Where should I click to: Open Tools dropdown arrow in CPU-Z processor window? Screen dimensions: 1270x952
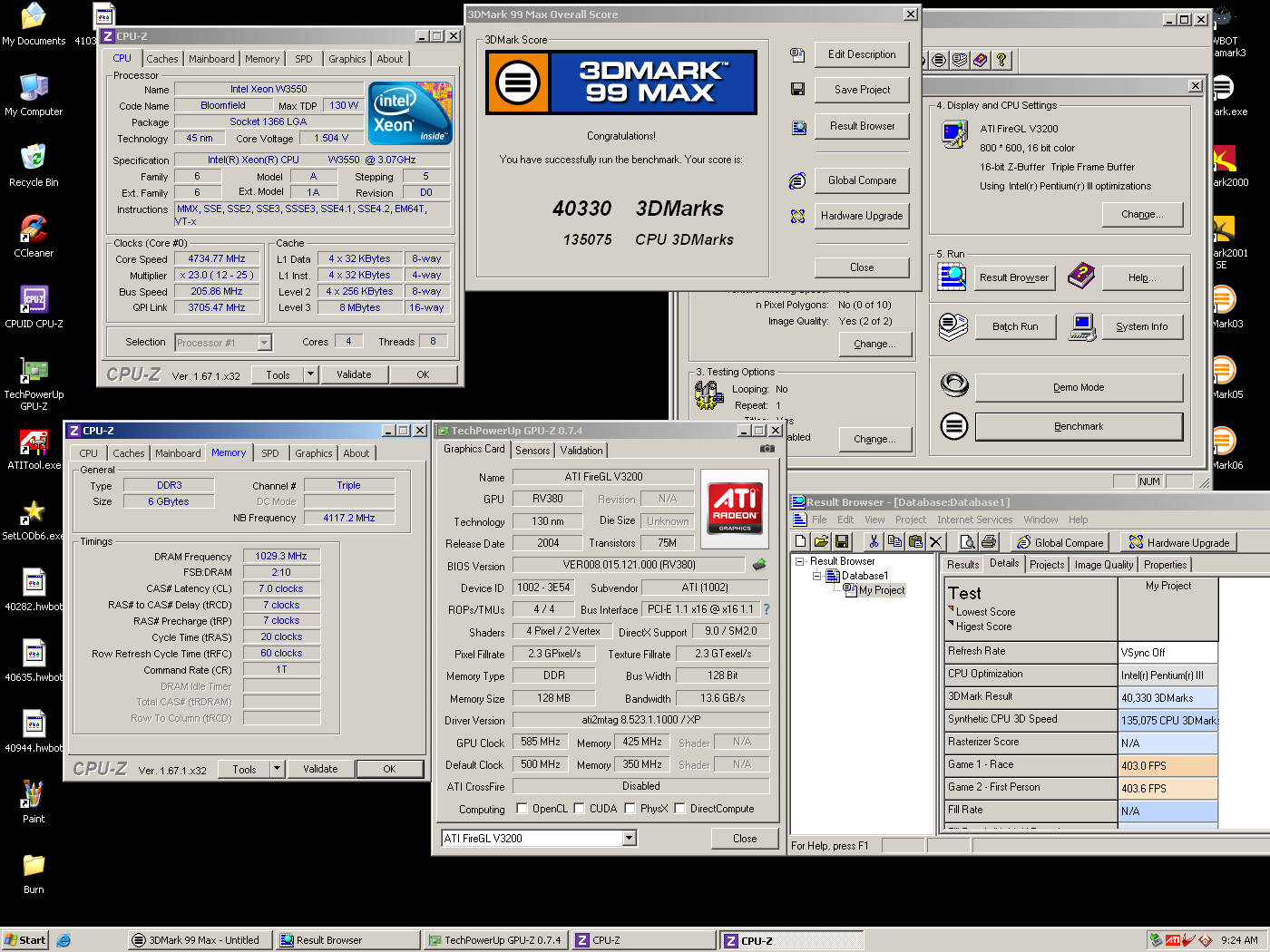point(310,374)
